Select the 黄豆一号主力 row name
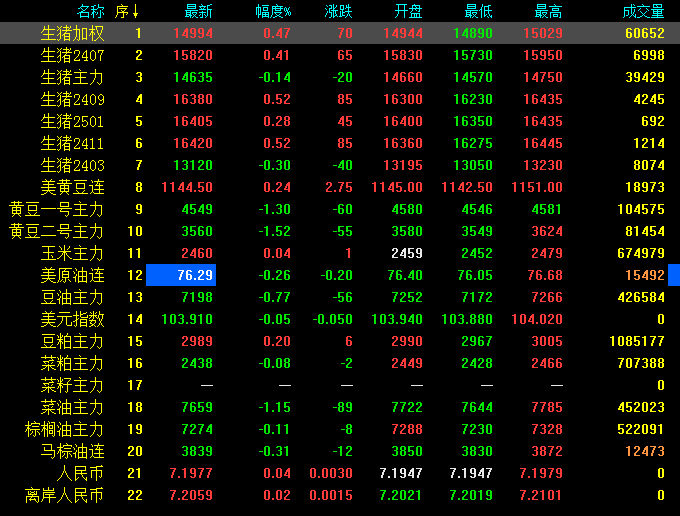The image size is (680, 516). coord(56,209)
